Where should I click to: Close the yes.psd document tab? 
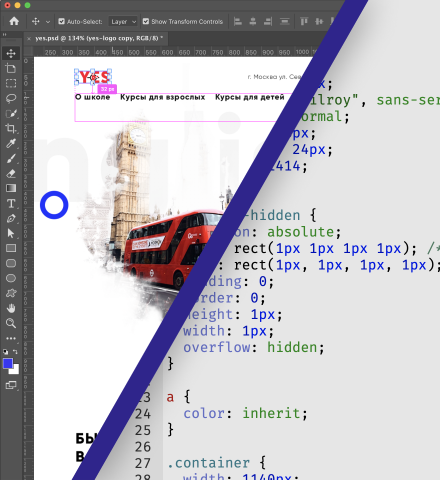[x=29, y=39]
